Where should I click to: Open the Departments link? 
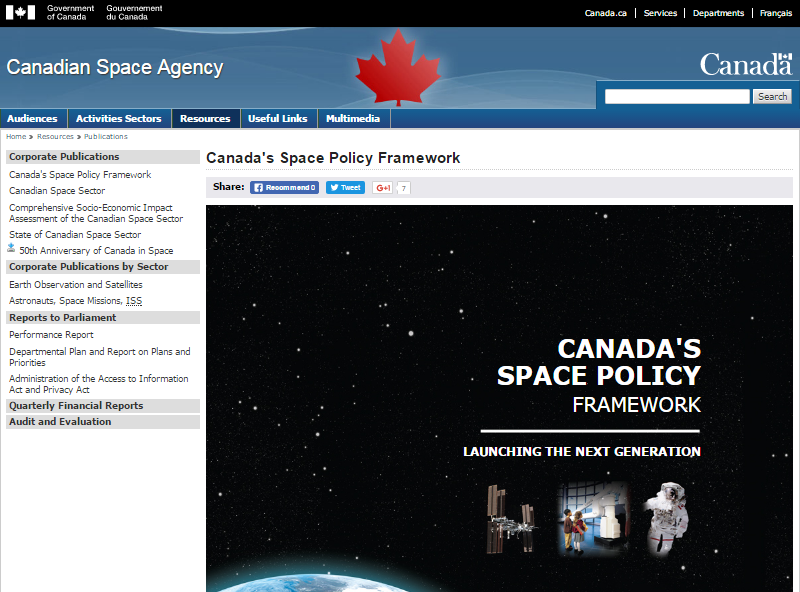(x=718, y=13)
